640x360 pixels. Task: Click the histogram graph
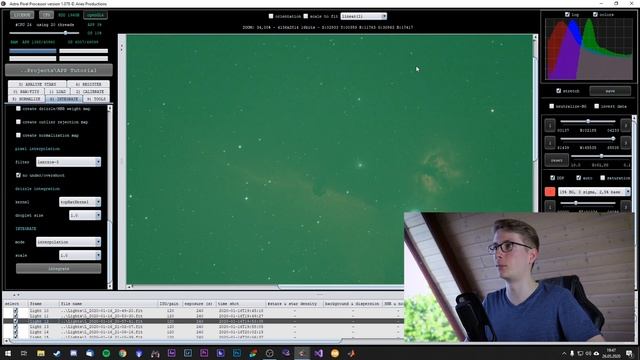pyautogui.click(x=589, y=49)
